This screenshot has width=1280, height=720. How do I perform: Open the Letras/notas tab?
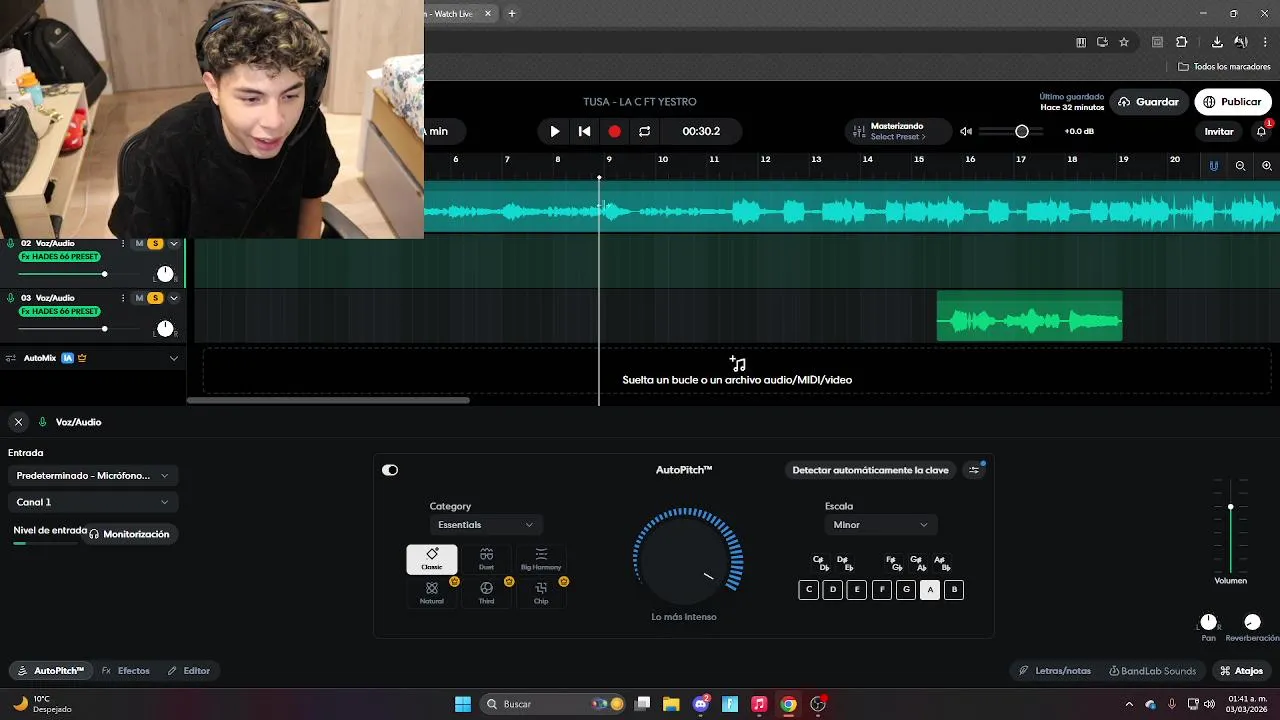tap(1054, 671)
